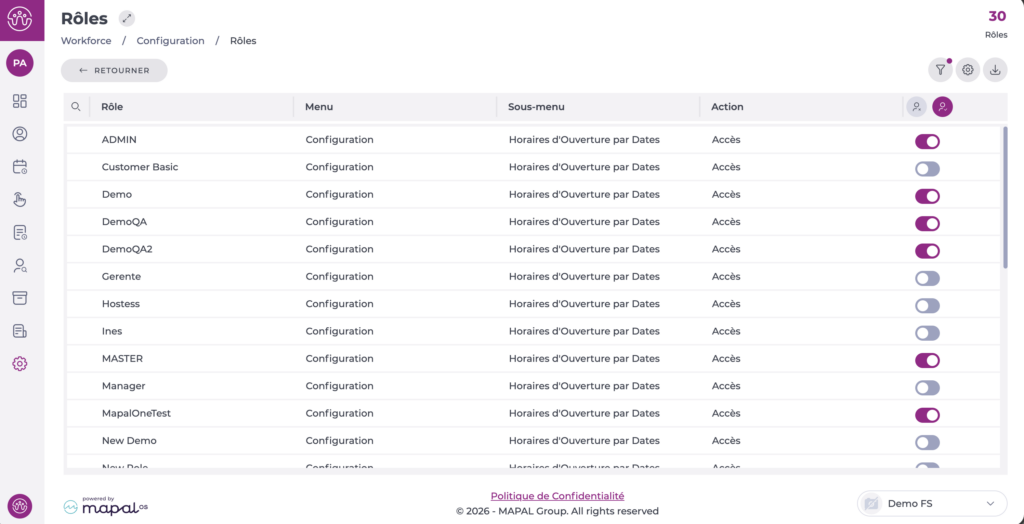The height and width of the screenshot is (524, 1024).
Task: Navigate to Workforce breadcrumb
Action: tap(86, 41)
